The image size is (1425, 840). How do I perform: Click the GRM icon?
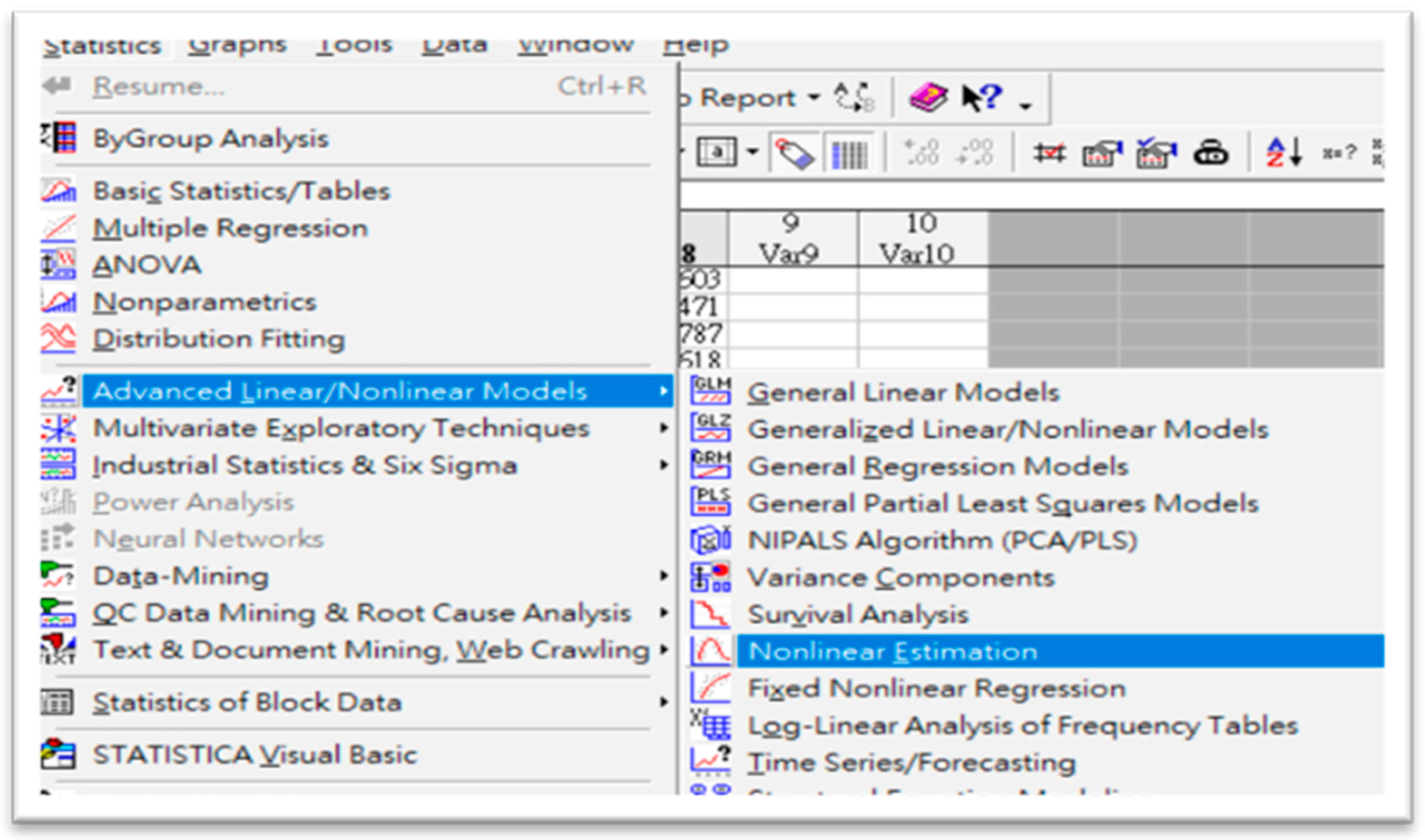(x=711, y=465)
